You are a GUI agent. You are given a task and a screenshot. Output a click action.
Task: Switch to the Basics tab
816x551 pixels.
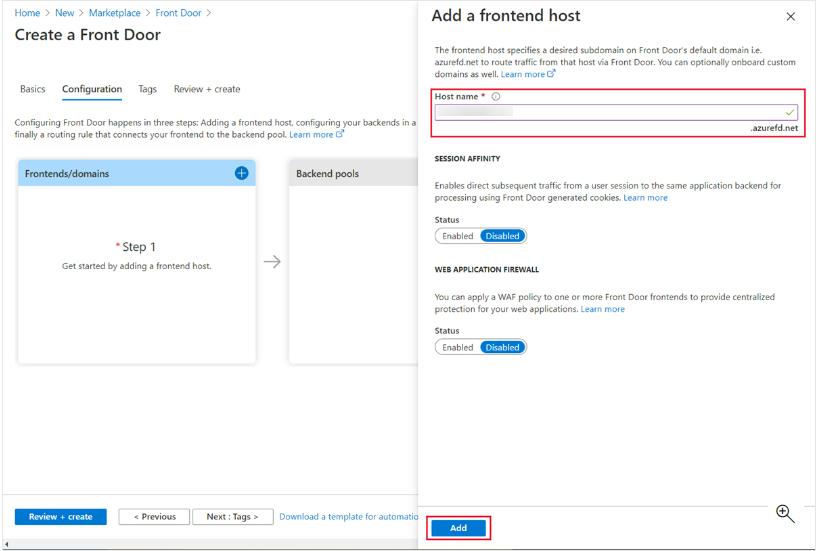pos(32,89)
